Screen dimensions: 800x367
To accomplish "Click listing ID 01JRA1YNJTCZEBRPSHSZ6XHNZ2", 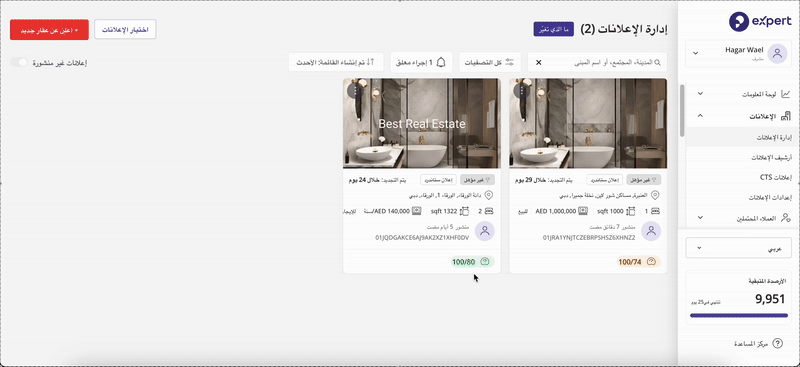I will click(589, 238).
